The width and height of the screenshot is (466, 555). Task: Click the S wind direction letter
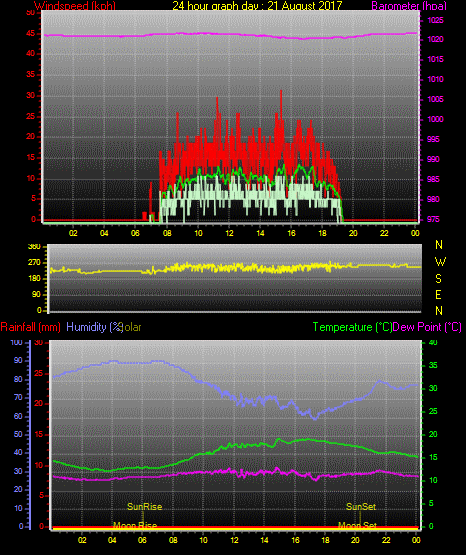[438, 279]
